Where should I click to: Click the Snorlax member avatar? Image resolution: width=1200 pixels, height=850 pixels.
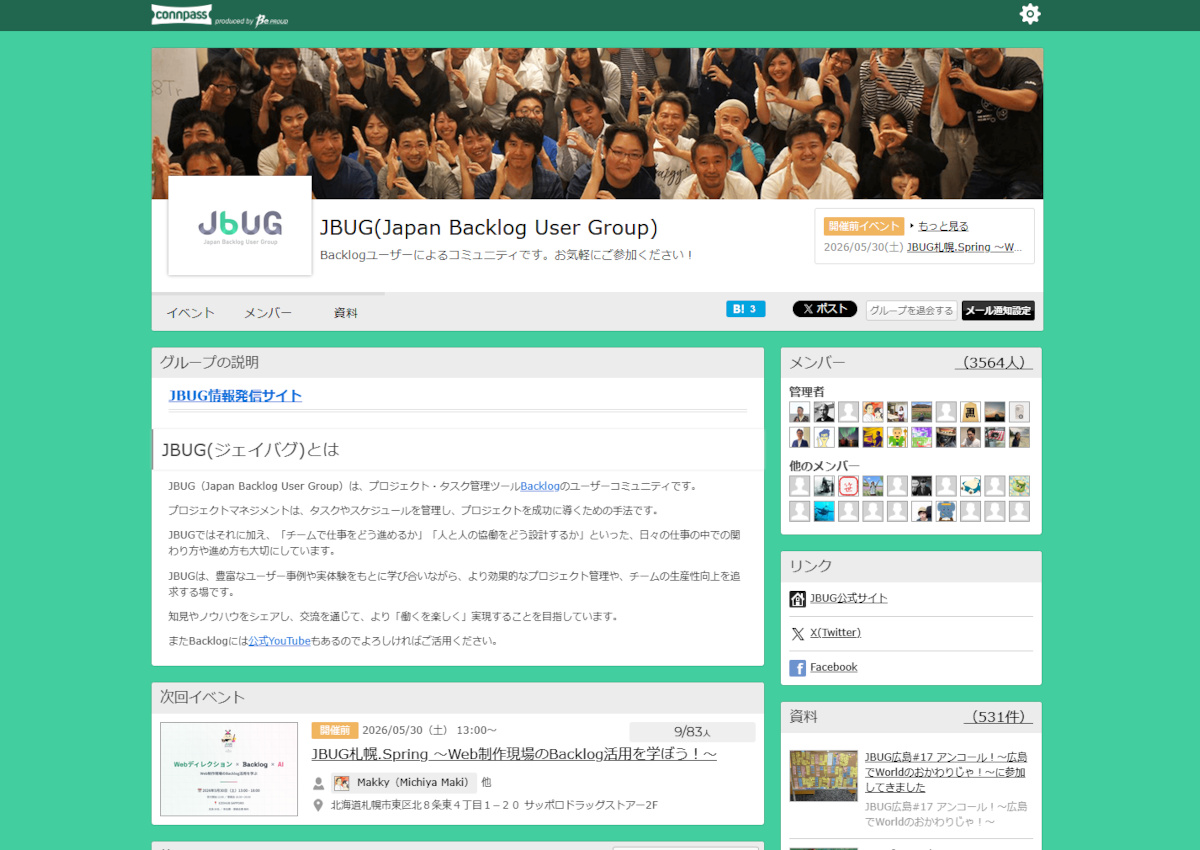970,486
